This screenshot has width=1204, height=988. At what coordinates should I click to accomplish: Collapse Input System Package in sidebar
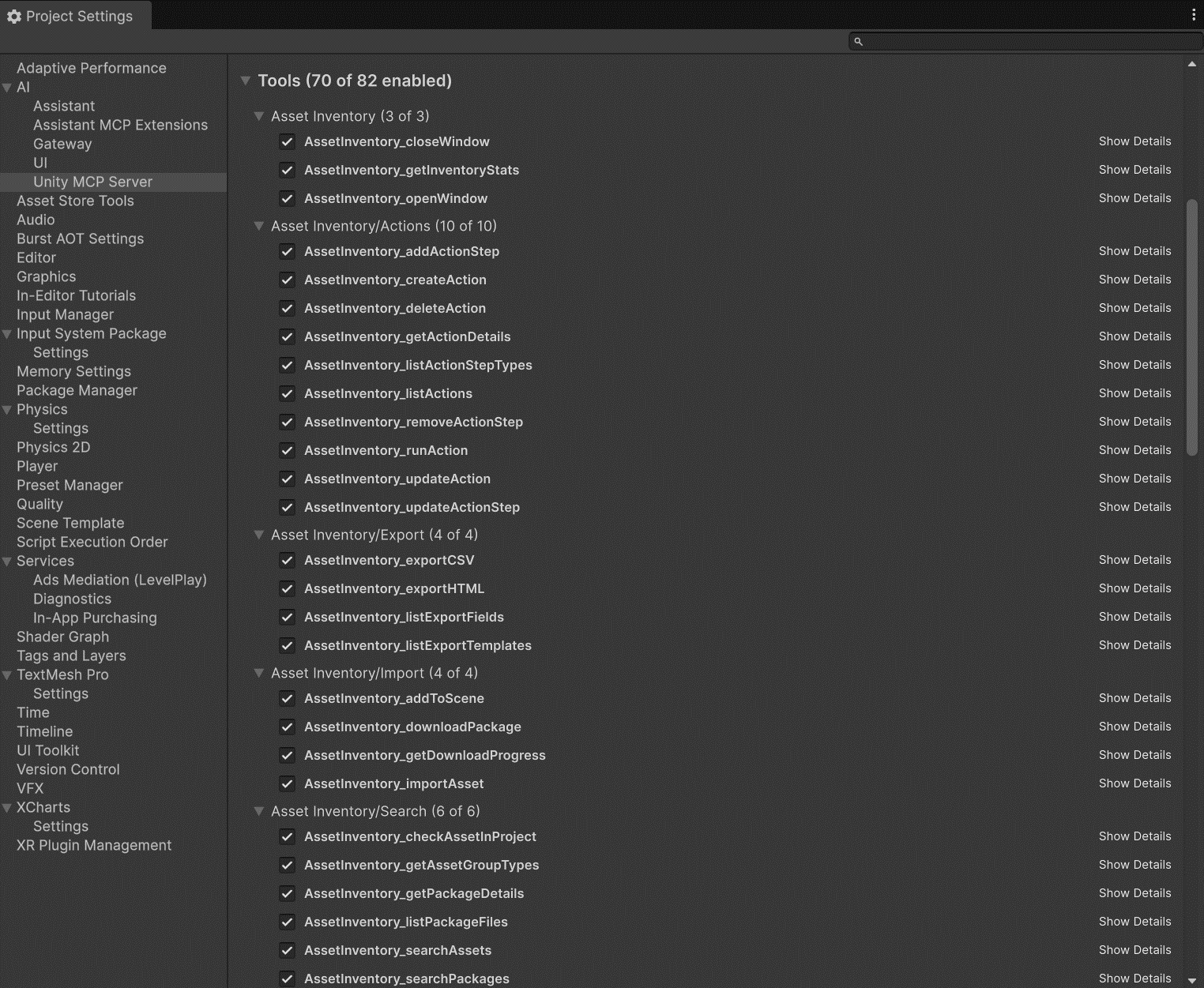[x=7, y=334]
